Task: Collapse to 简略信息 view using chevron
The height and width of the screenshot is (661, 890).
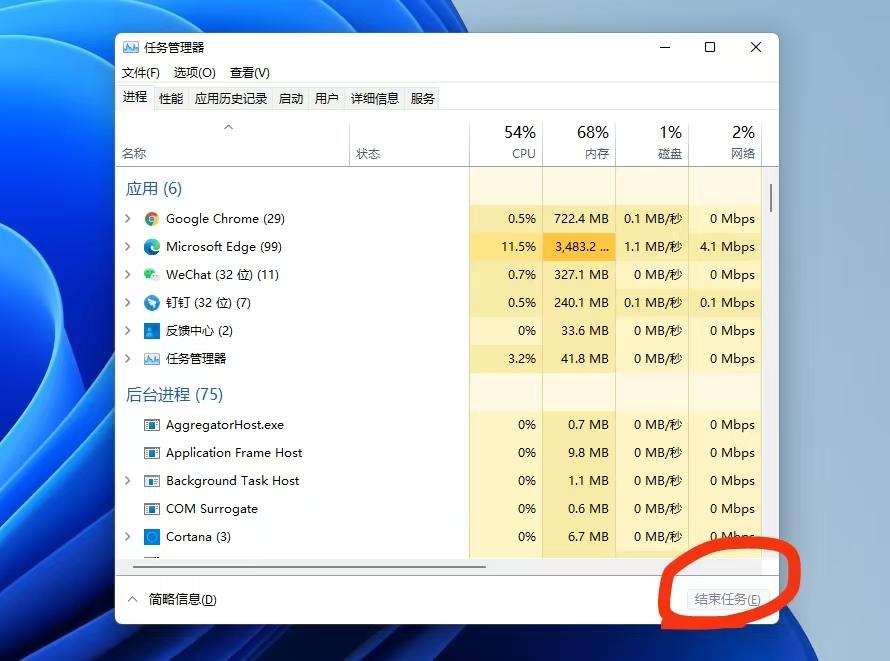Action: 132,599
